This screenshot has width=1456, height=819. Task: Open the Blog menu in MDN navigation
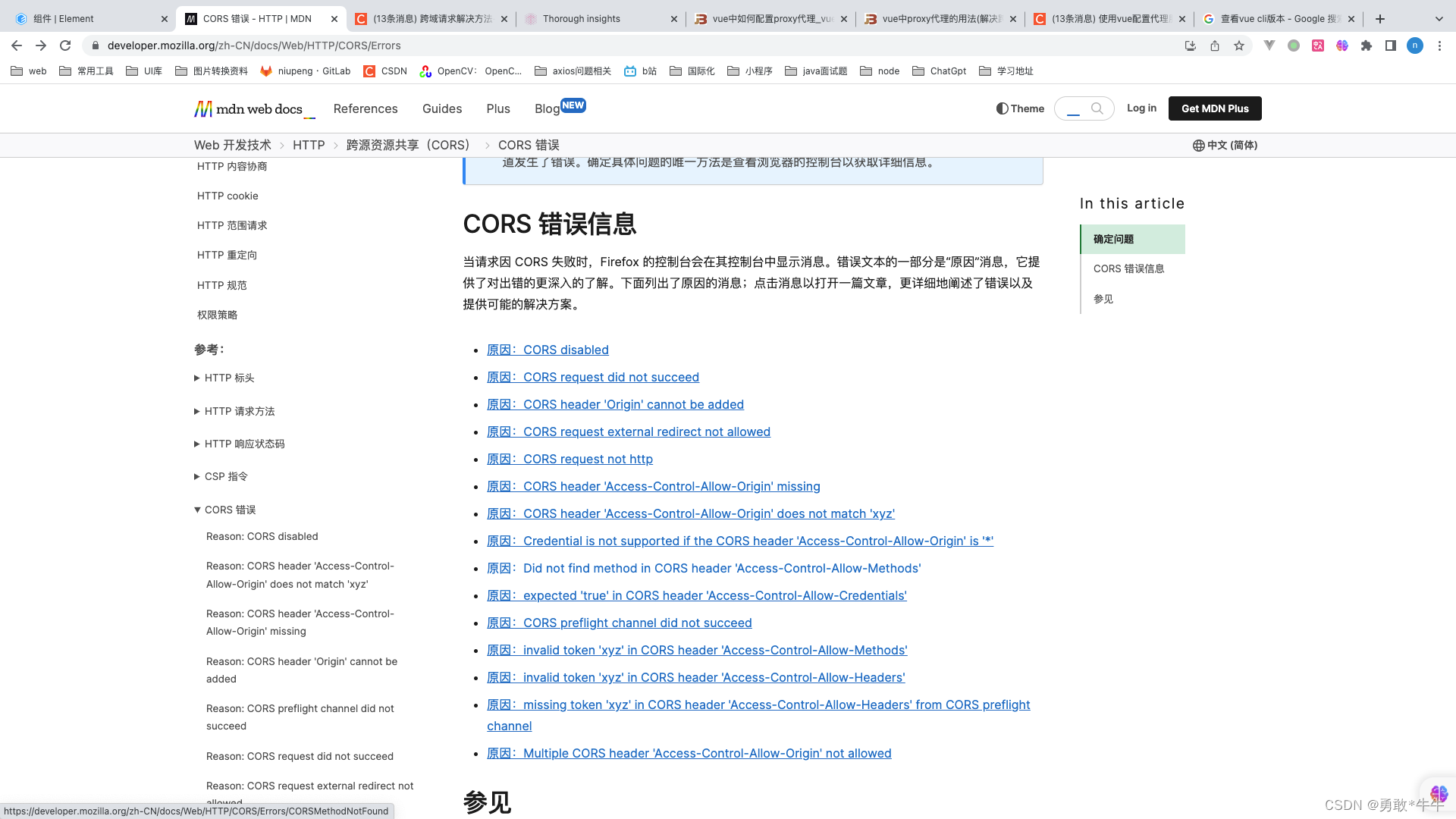pyautogui.click(x=548, y=108)
